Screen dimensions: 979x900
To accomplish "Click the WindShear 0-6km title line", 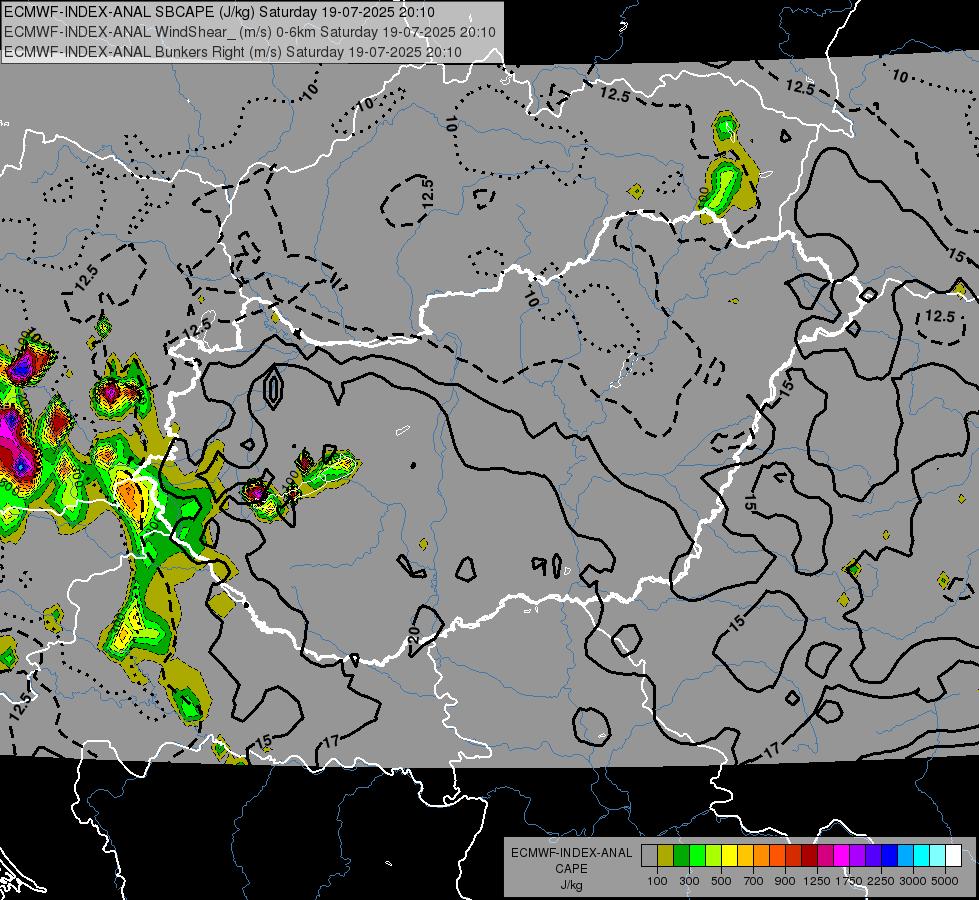I will click(x=250, y=32).
